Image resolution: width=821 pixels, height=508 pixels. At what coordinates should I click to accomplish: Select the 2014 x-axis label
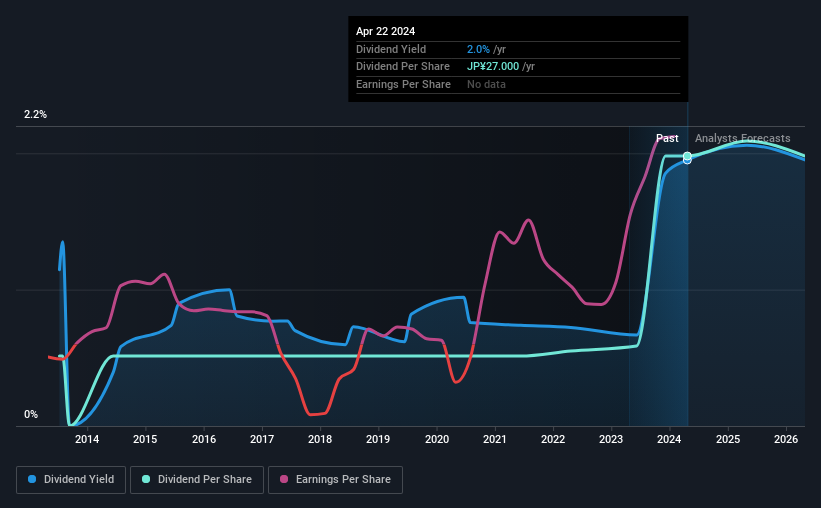click(87, 439)
